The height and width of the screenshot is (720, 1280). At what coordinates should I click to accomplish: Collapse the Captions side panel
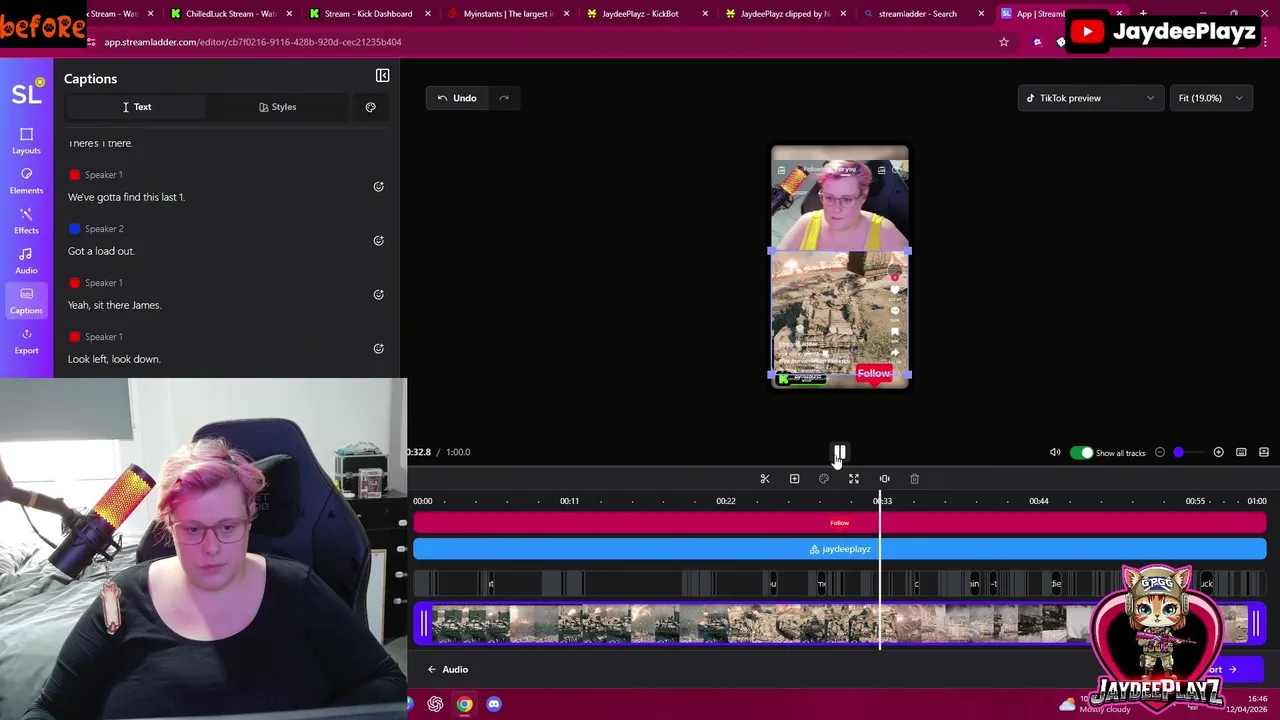382,76
